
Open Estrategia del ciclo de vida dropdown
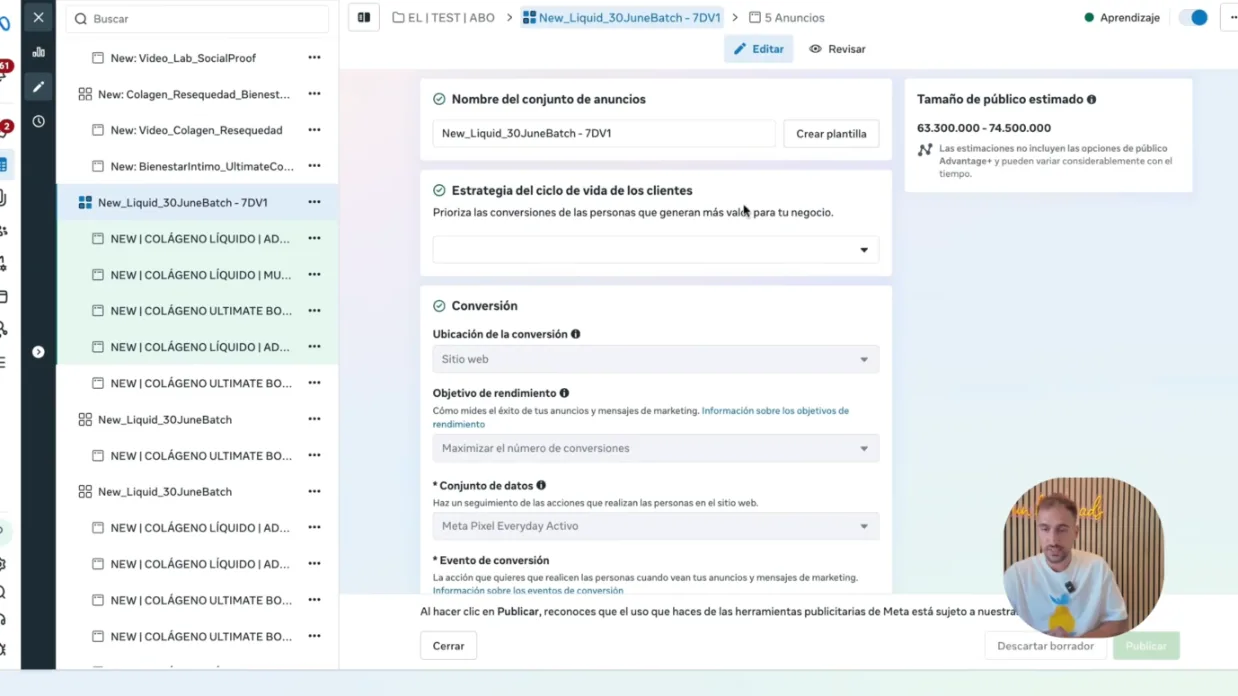coord(655,250)
